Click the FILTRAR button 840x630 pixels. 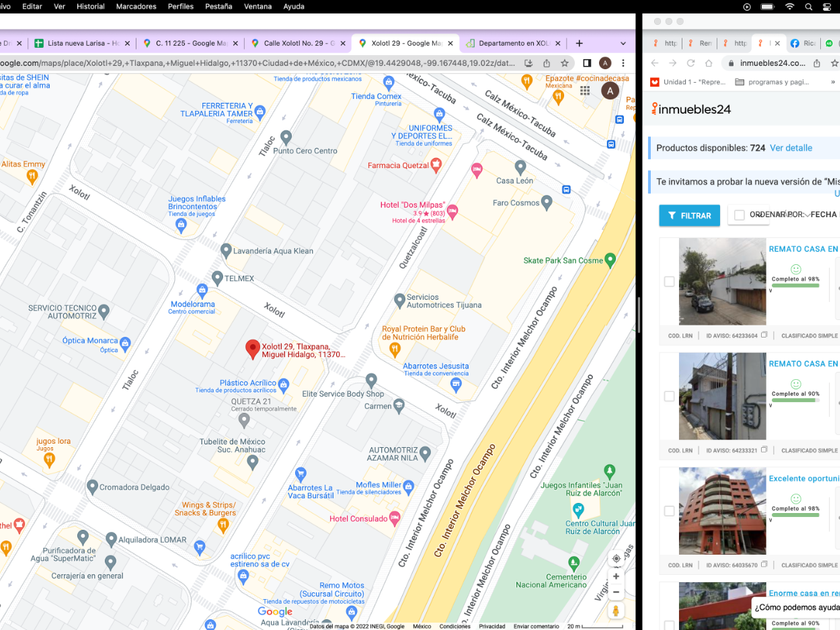coord(689,215)
